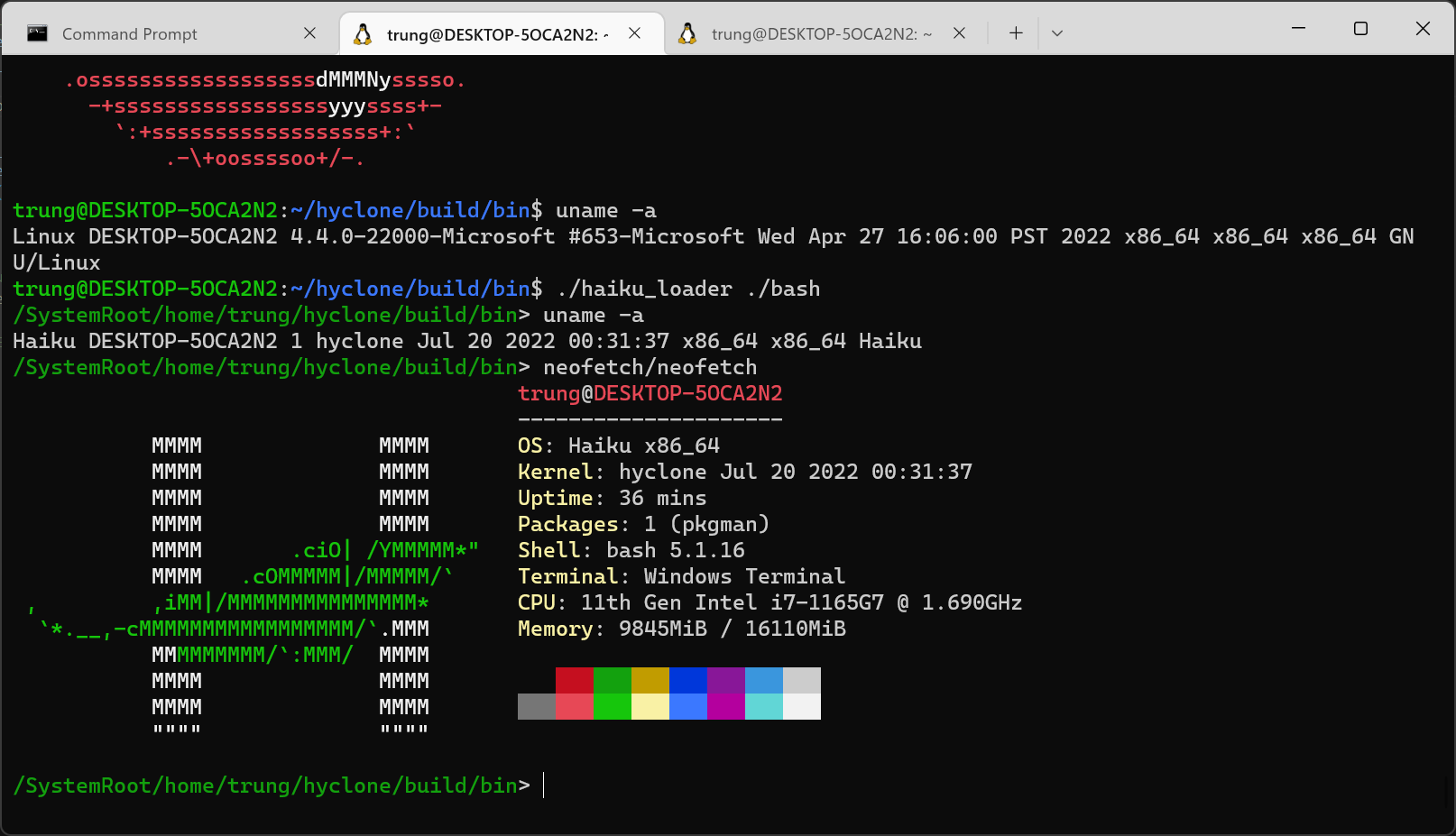This screenshot has height=836, width=1456.
Task: Open a new terminal tab
Action: point(1016,33)
